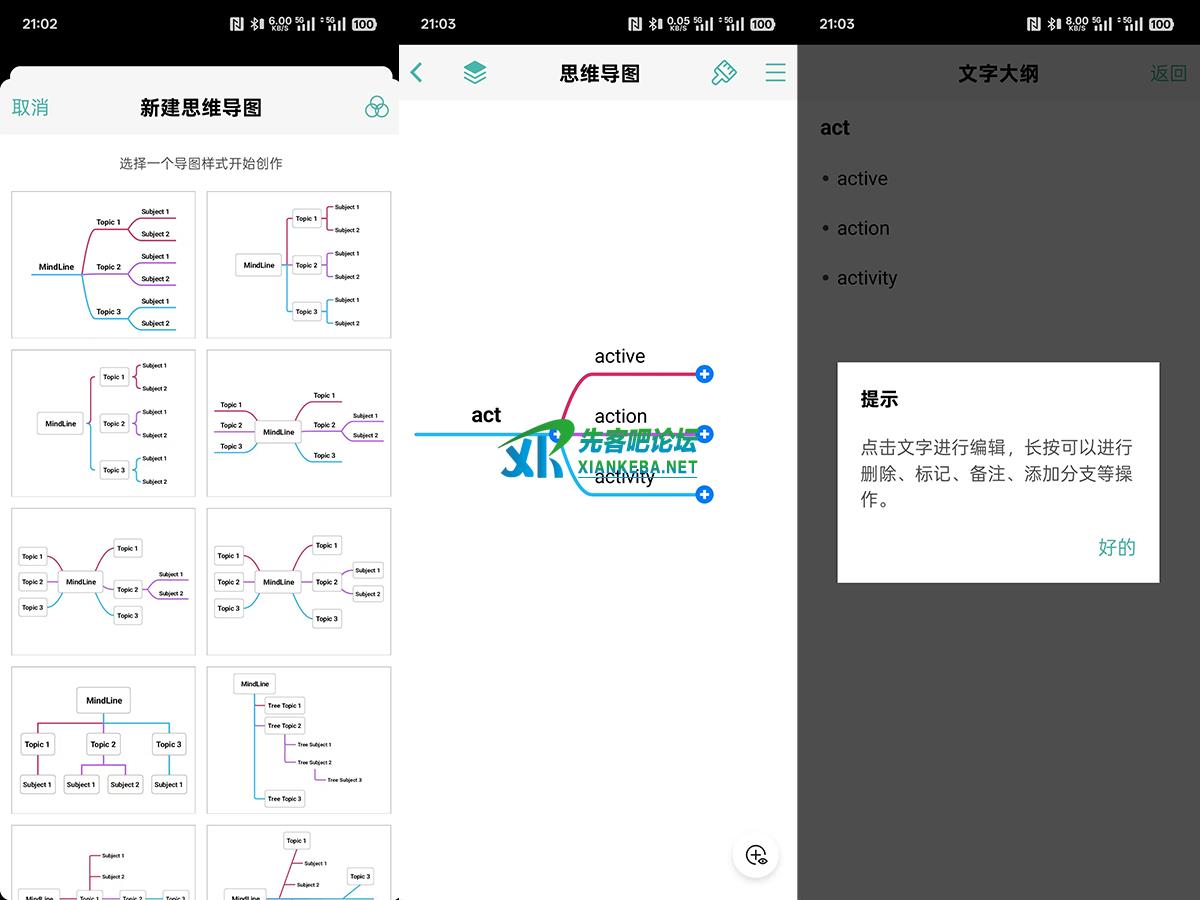Open the hamburger menu icon

coord(775,72)
